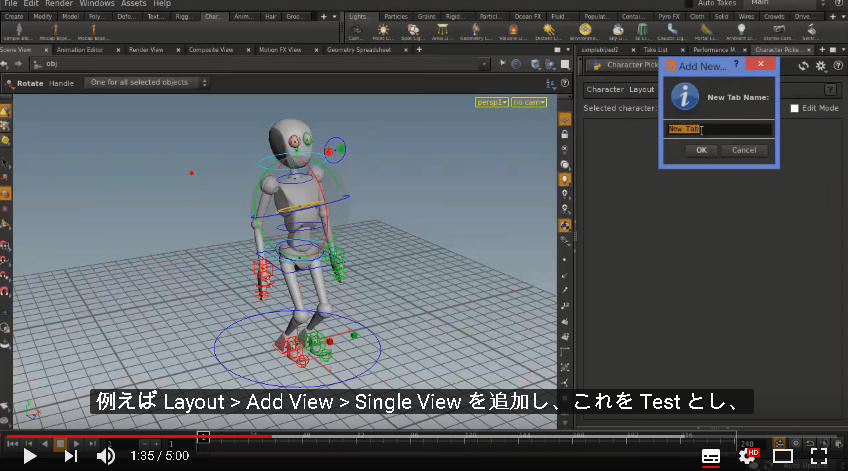
Task: Add a new pane tab beside Geometry Spreadsheet
Action: click(419, 50)
